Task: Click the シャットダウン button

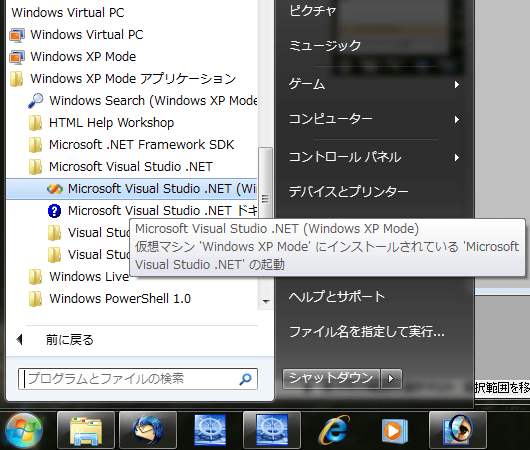Action: coord(331,379)
